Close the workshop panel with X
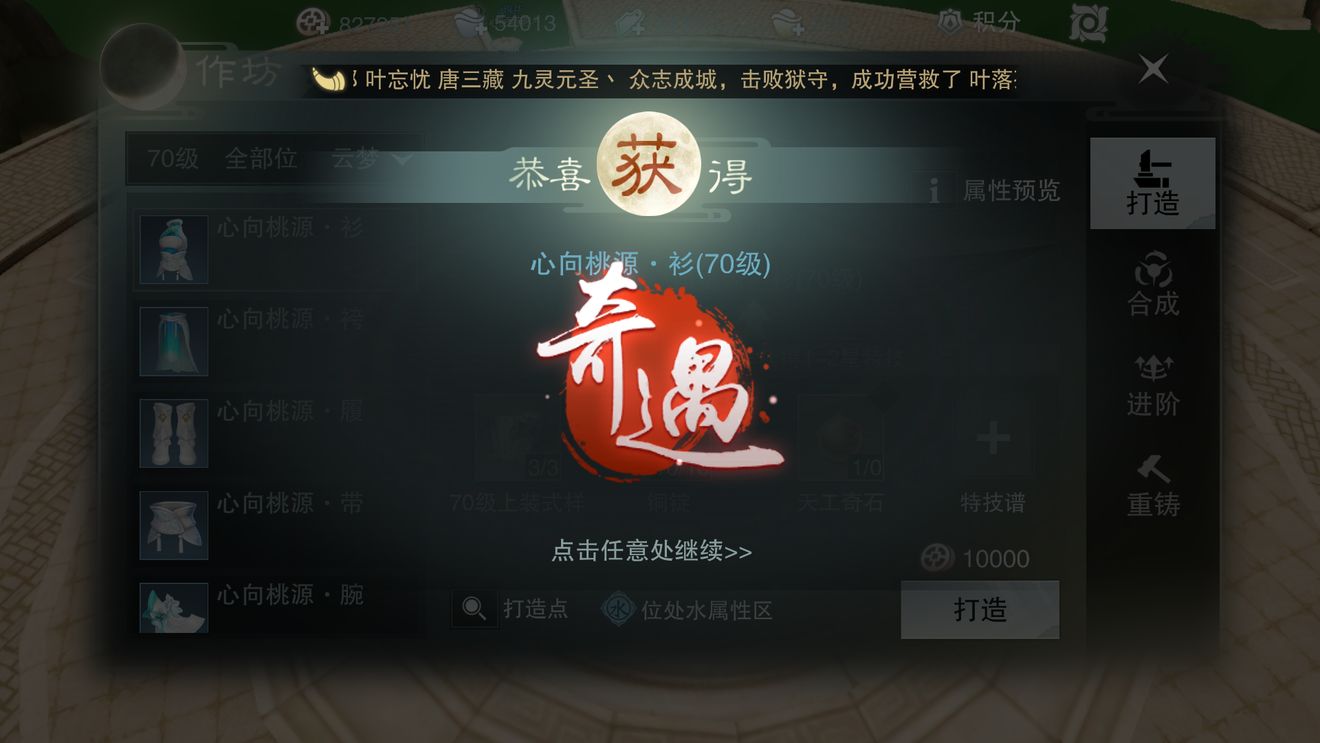Viewport: 1320px width, 743px height. 1153,69
